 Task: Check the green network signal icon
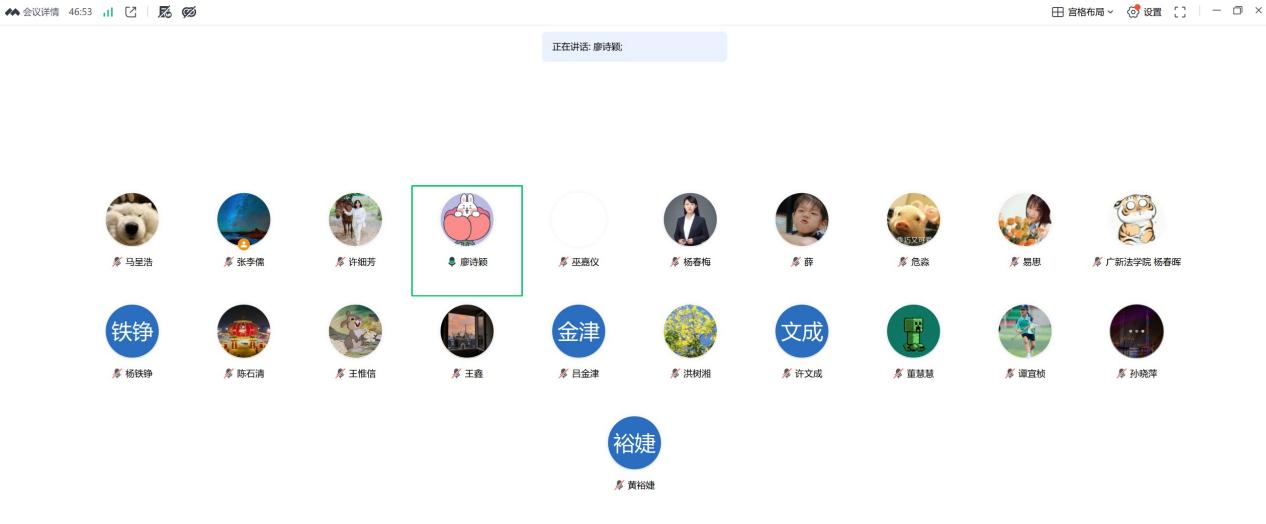pos(108,12)
